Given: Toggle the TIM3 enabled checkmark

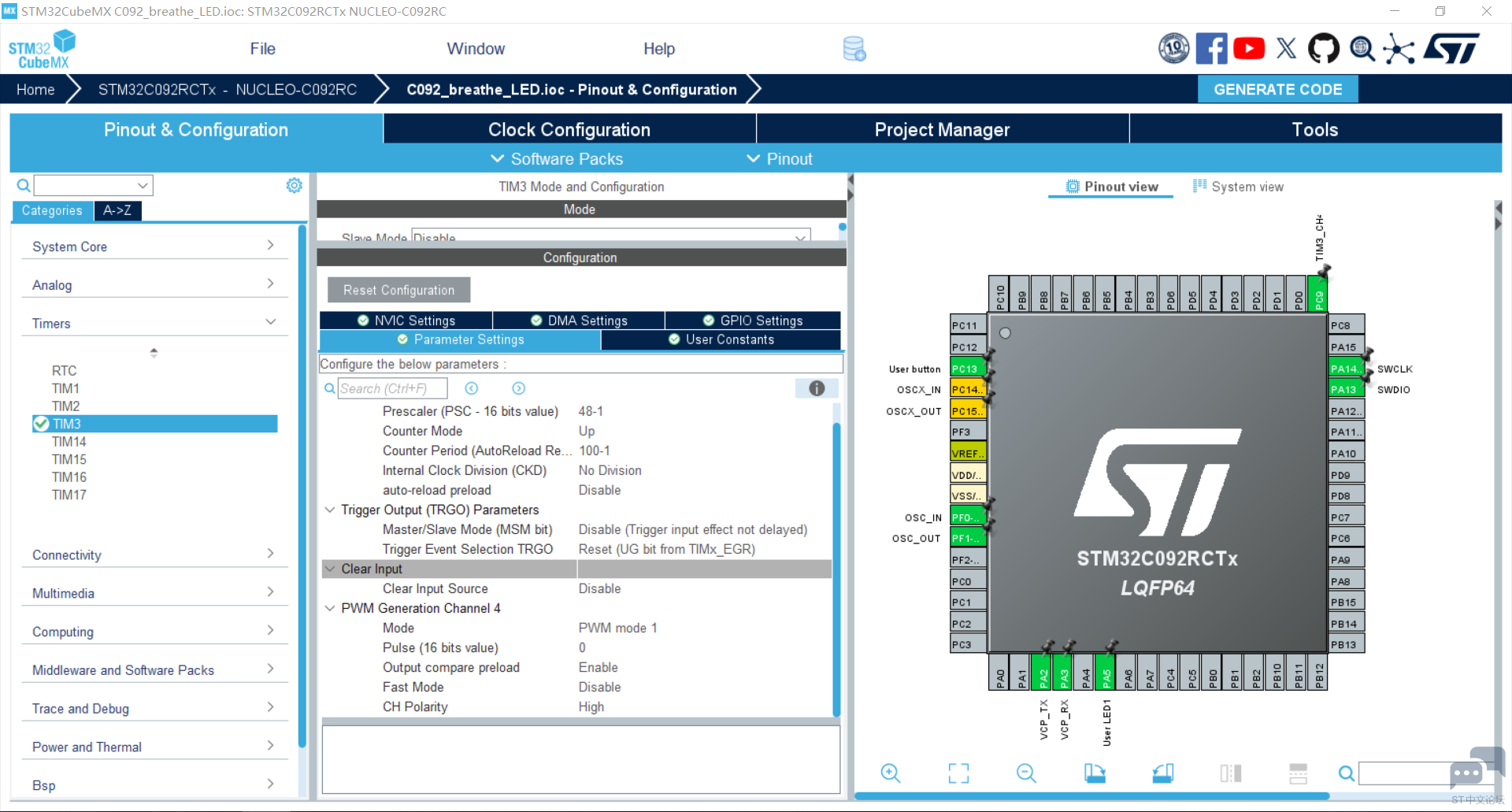Looking at the screenshot, I should (x=41, y=424).
